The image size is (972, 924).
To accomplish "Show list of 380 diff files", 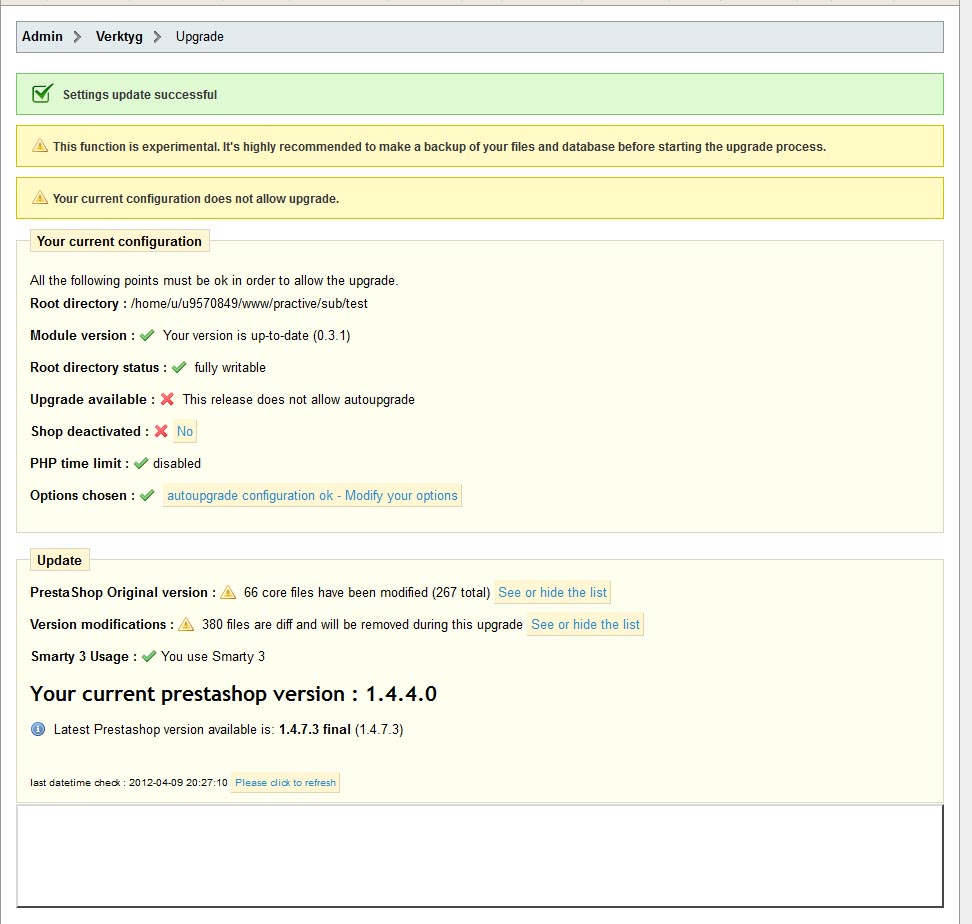I will pos(585,625).
